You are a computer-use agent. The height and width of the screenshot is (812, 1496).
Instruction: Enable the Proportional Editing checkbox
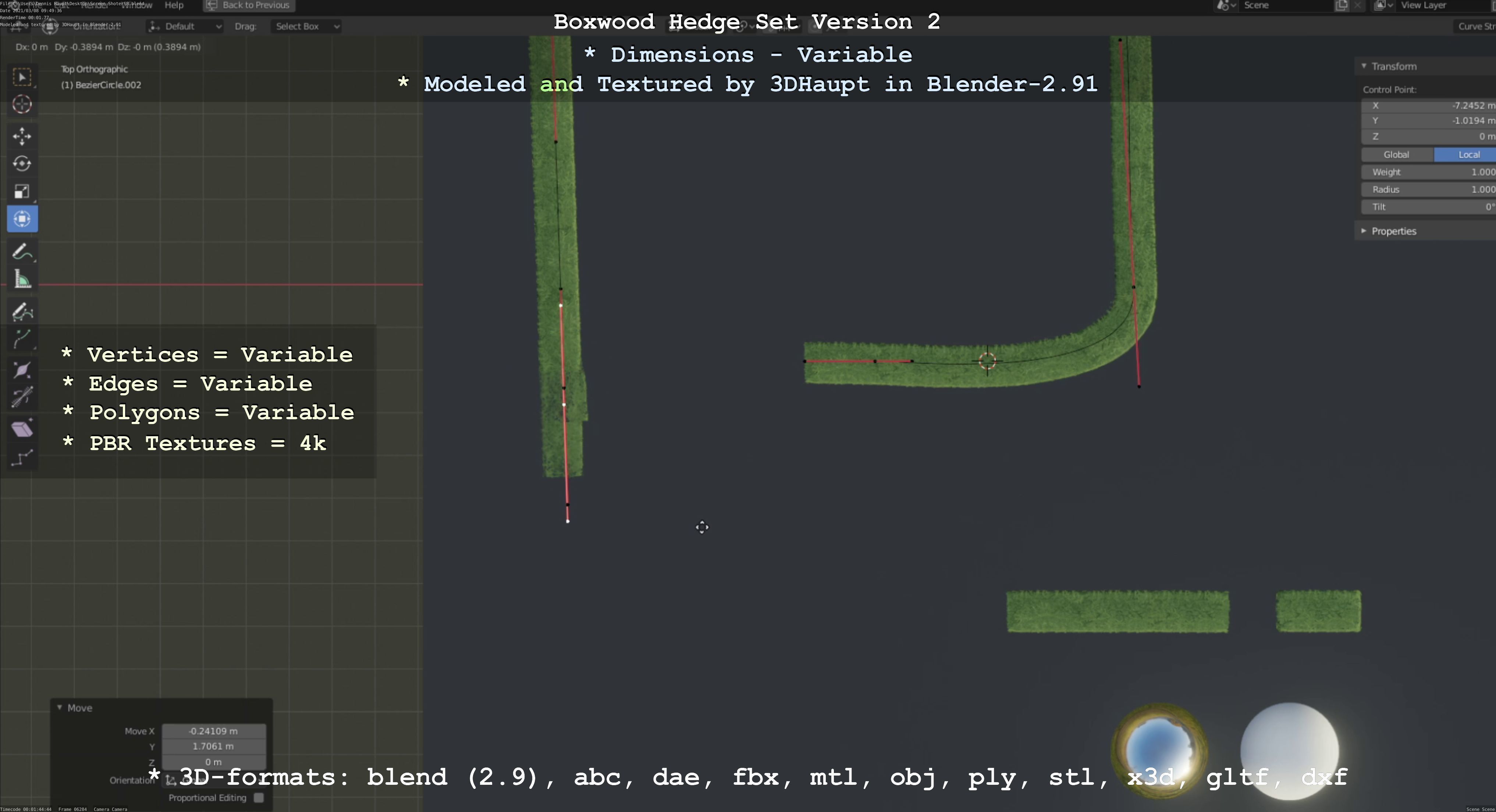tap(259, 798)
